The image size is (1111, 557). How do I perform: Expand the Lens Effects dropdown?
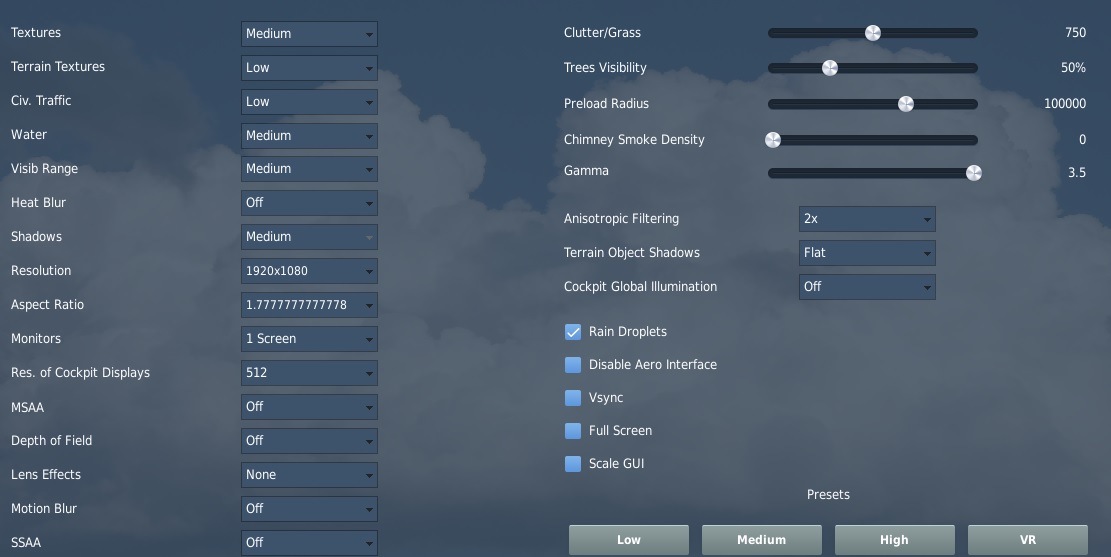coord(309,475)
